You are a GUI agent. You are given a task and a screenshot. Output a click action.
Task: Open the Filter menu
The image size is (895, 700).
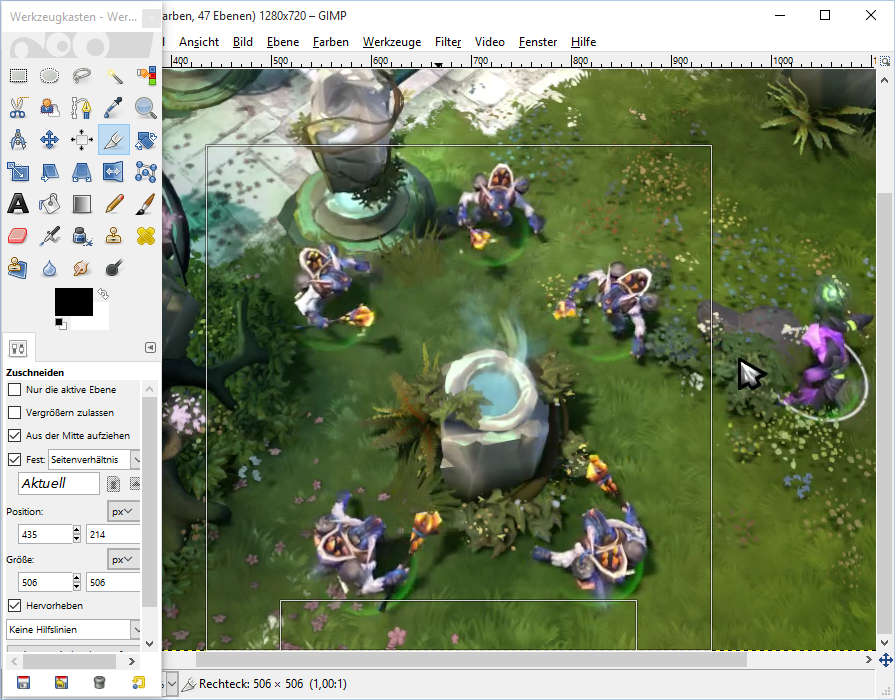pyautogui.click(x=448, y=42)
